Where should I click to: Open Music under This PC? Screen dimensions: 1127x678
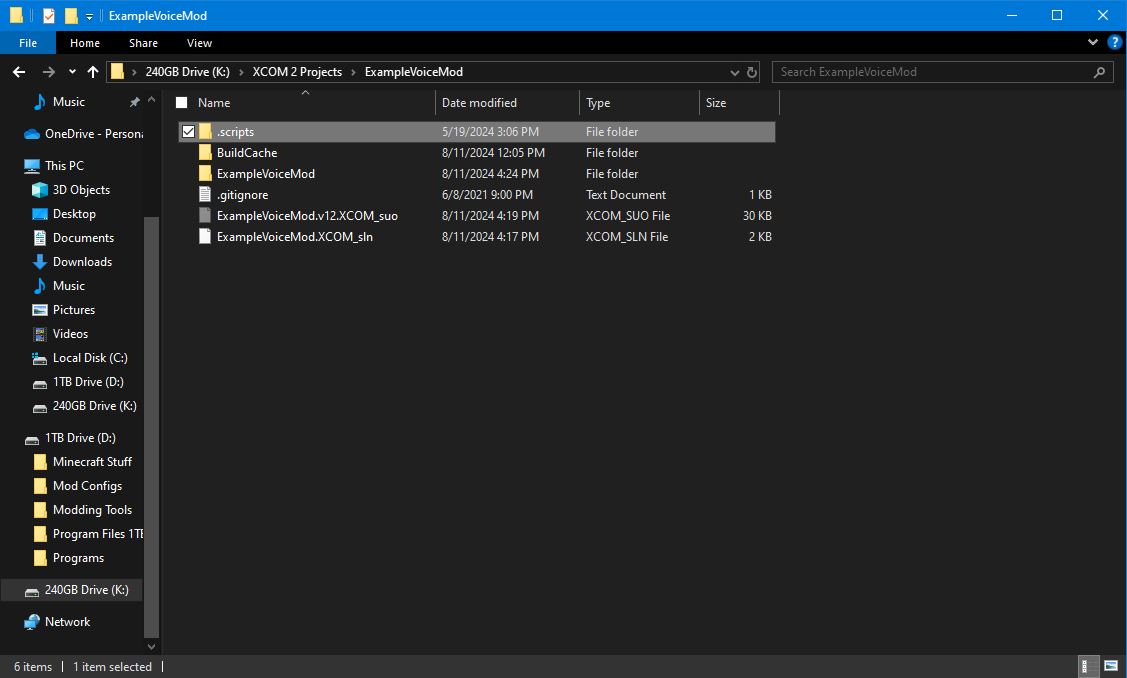(58, 285)
